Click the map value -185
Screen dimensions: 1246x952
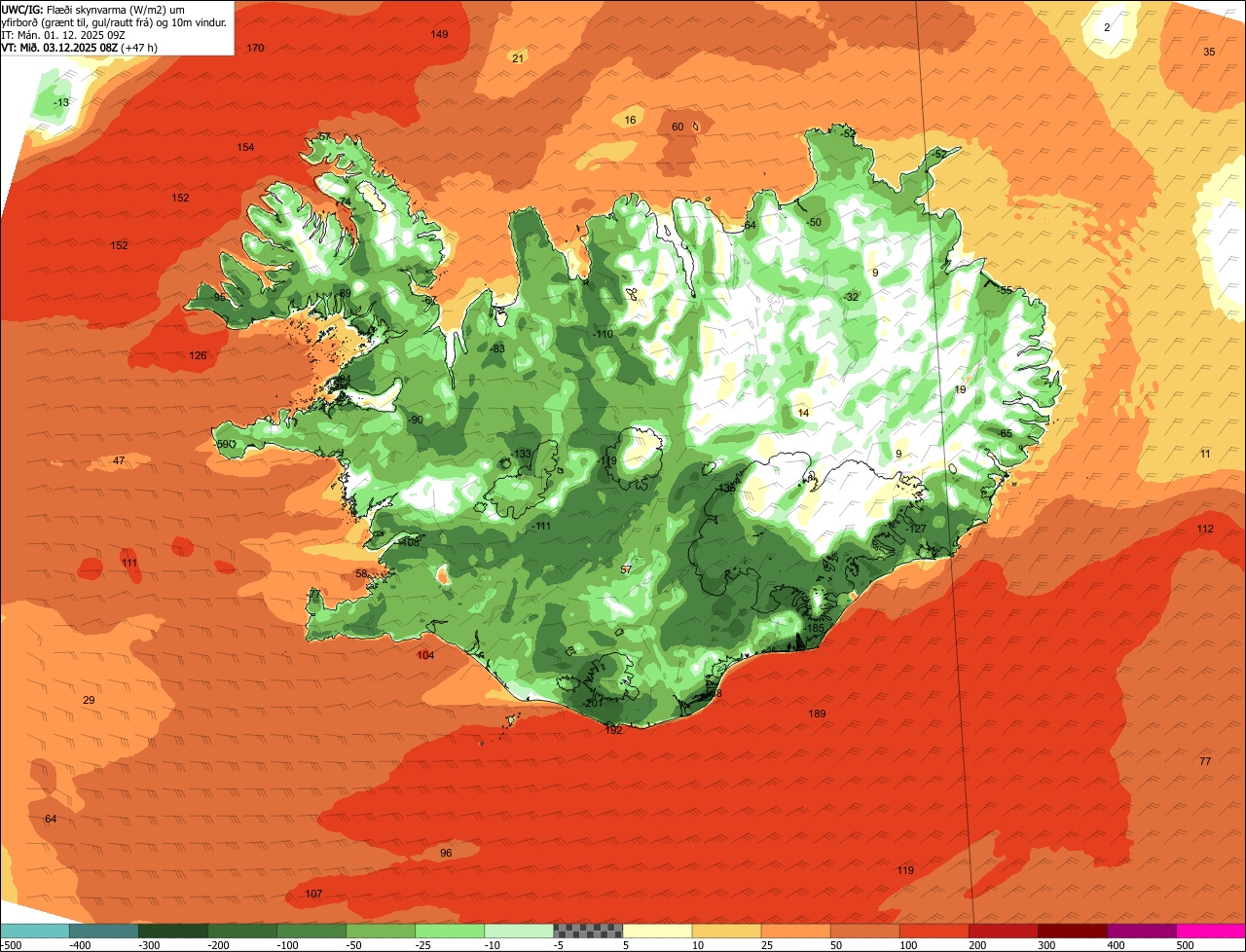pyautogui.click(x=814, y=628)
